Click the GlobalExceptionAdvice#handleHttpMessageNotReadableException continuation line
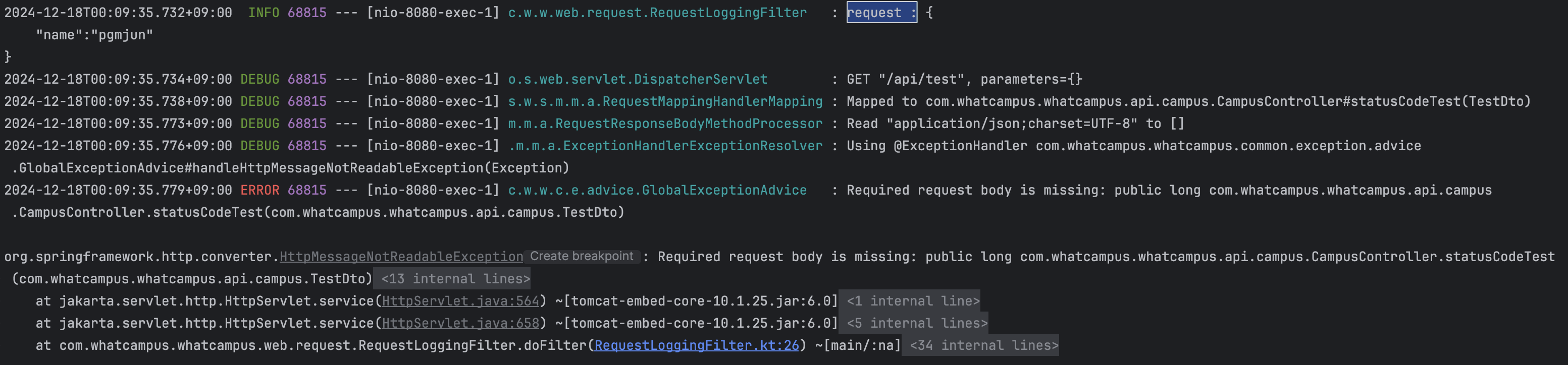Screen dimensions: 1568x365 (290, 168)
